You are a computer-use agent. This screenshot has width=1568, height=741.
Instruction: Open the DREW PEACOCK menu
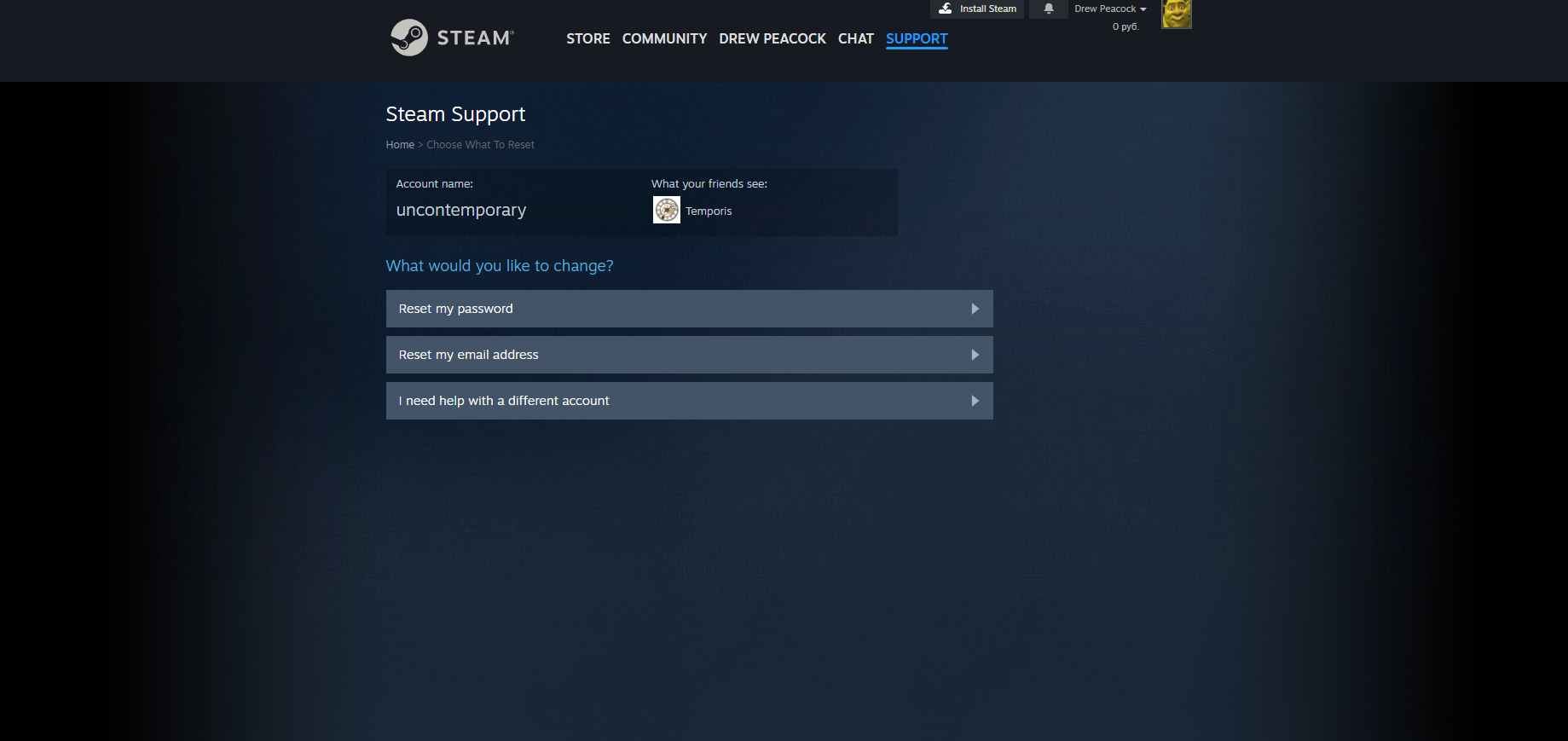(772, 38)
